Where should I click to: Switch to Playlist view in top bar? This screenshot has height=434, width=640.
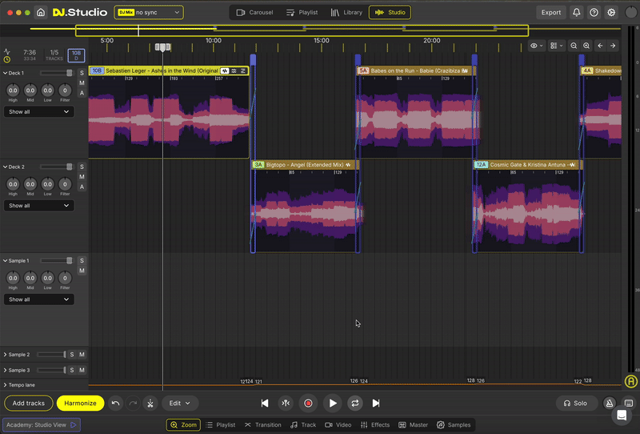302,12
